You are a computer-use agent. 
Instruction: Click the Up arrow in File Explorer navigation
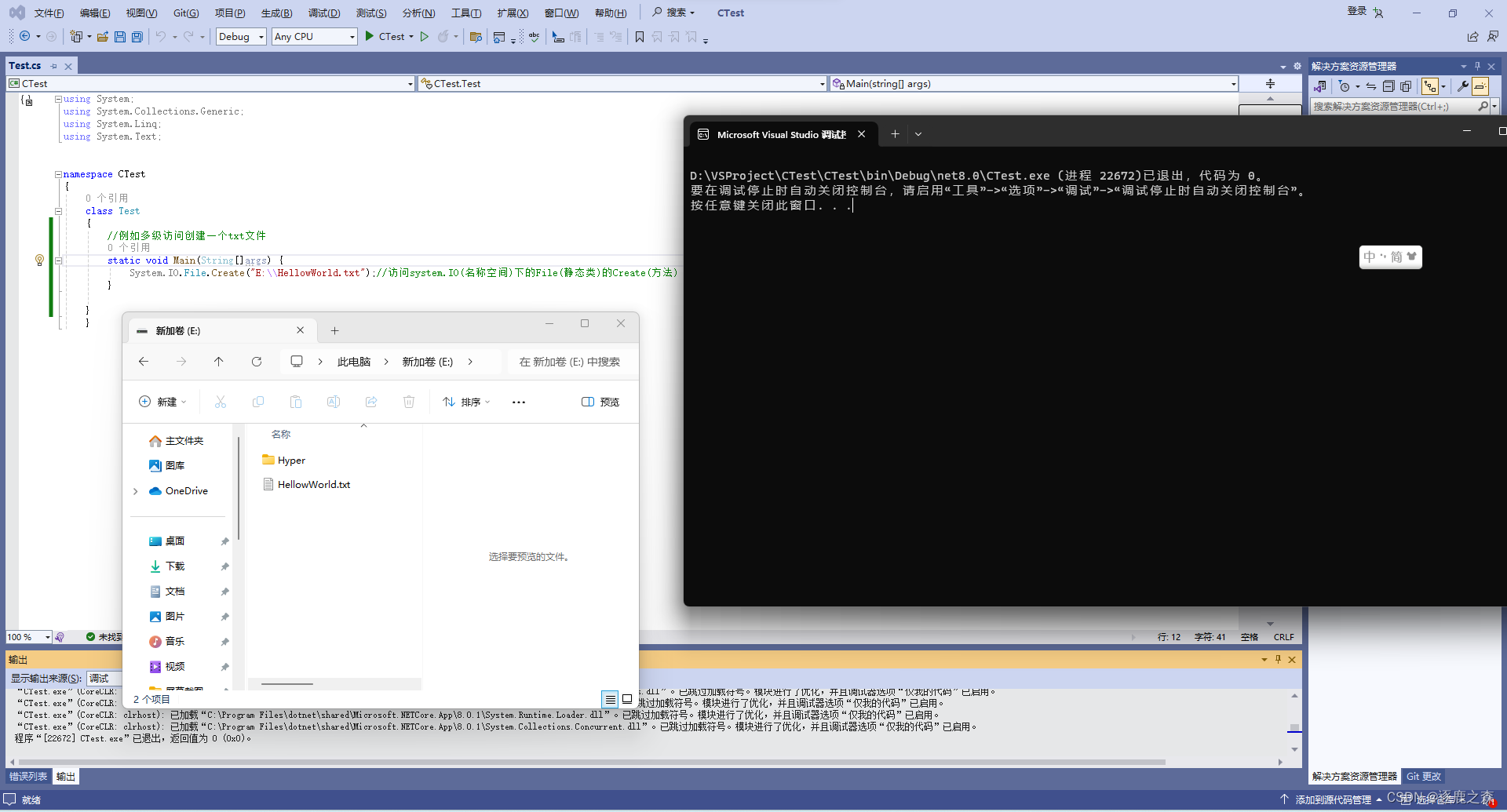pos(219,362)
